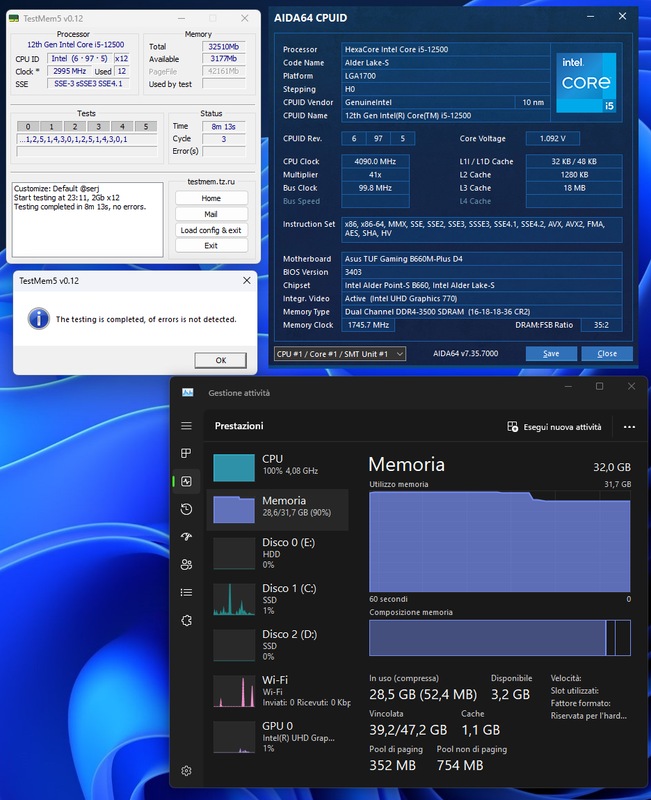Click the Intel Core i5 logo

586,82
